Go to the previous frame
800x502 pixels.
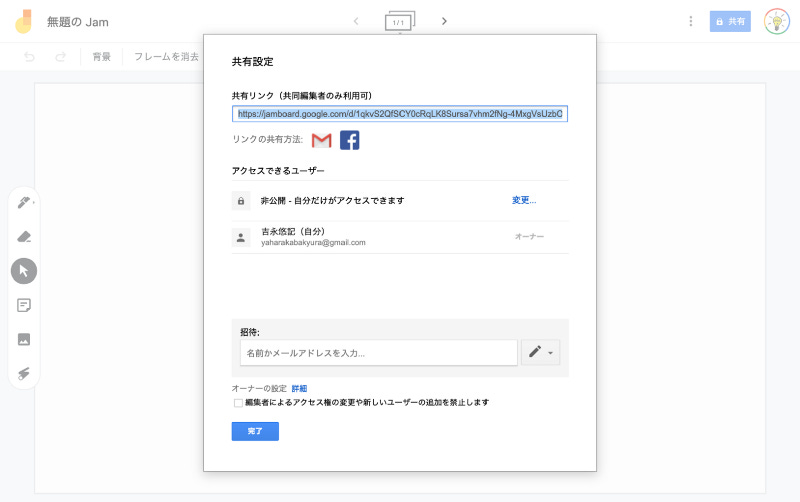tap(356, 21)
